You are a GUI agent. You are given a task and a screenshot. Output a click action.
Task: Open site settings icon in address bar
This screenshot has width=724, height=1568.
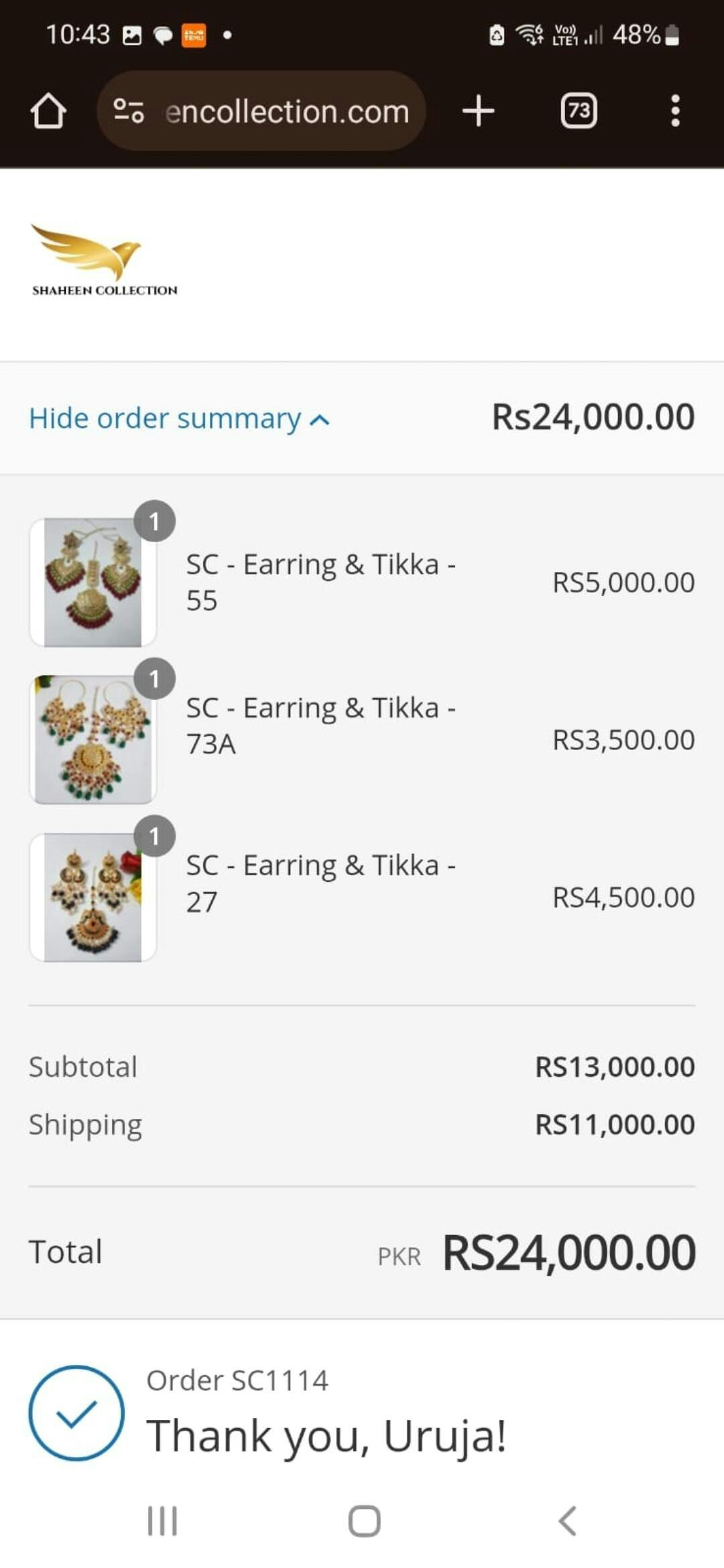tap(128, 111)
